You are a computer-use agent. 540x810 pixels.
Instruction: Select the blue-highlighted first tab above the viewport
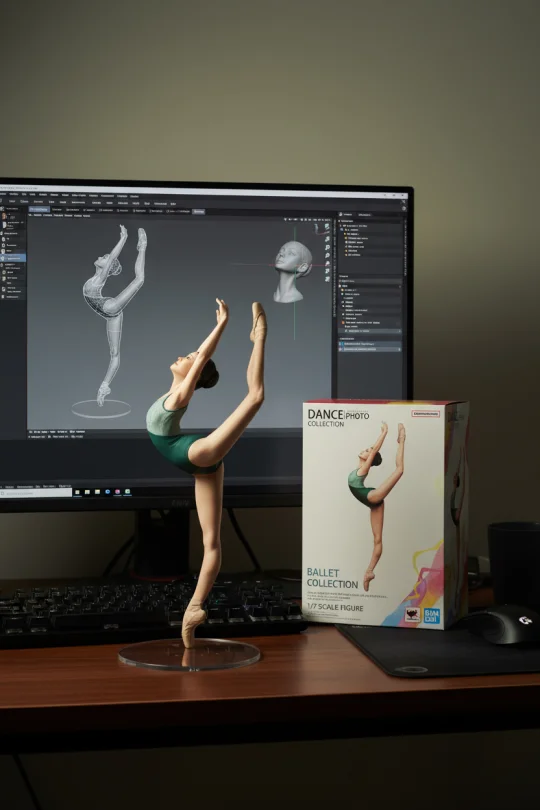click(39, 209)
